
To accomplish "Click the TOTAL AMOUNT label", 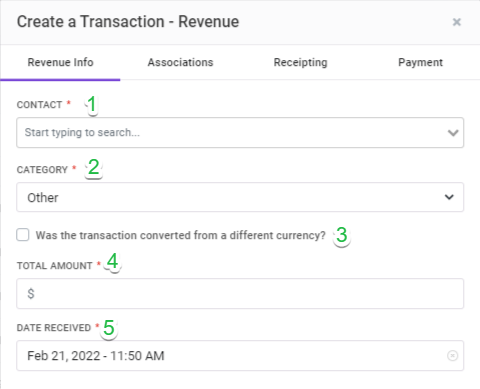I will coord(54,266).
